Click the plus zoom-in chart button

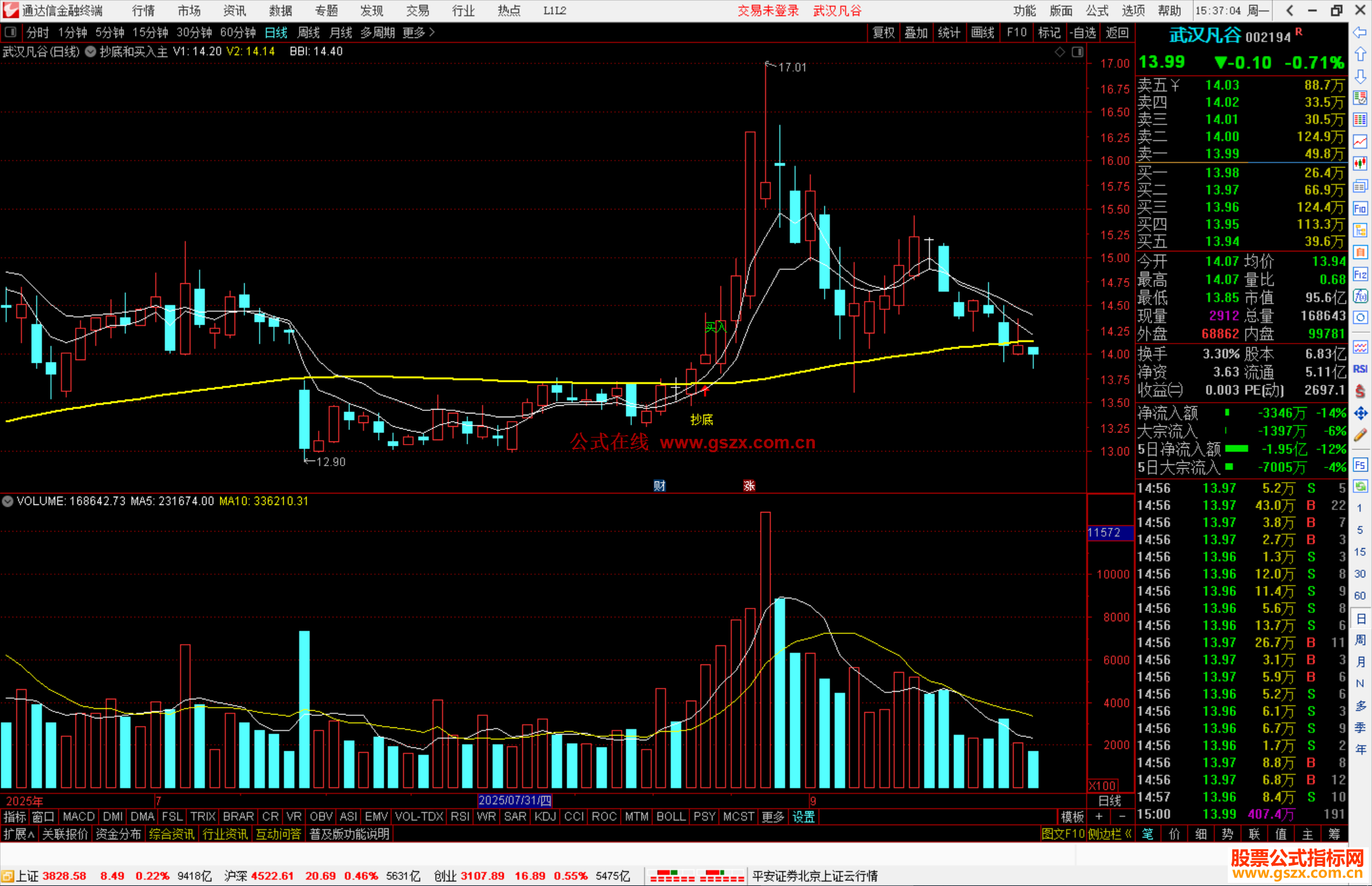(1099, 817)
